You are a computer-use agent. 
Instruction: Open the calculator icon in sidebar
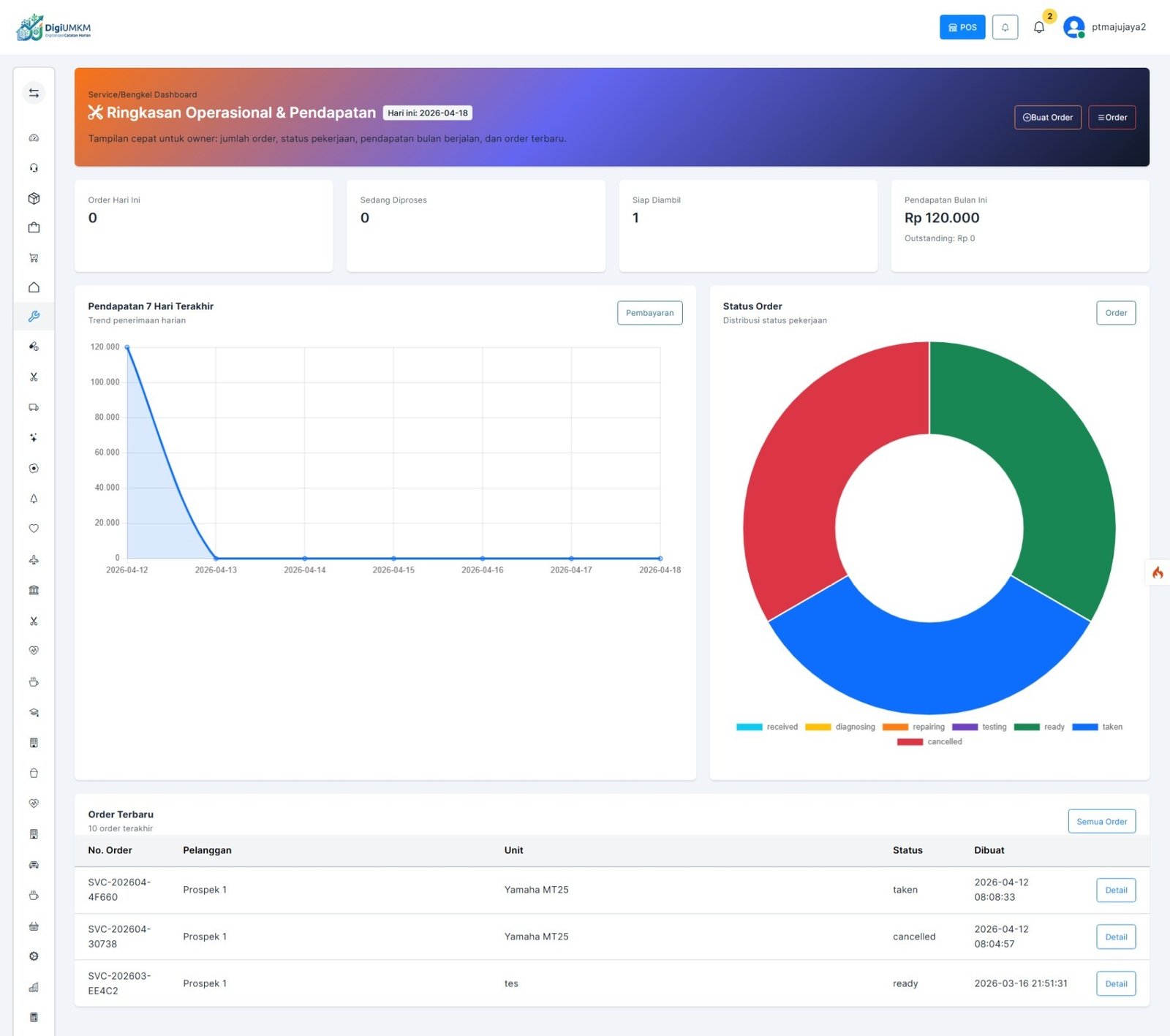(x=34, y=1017)
